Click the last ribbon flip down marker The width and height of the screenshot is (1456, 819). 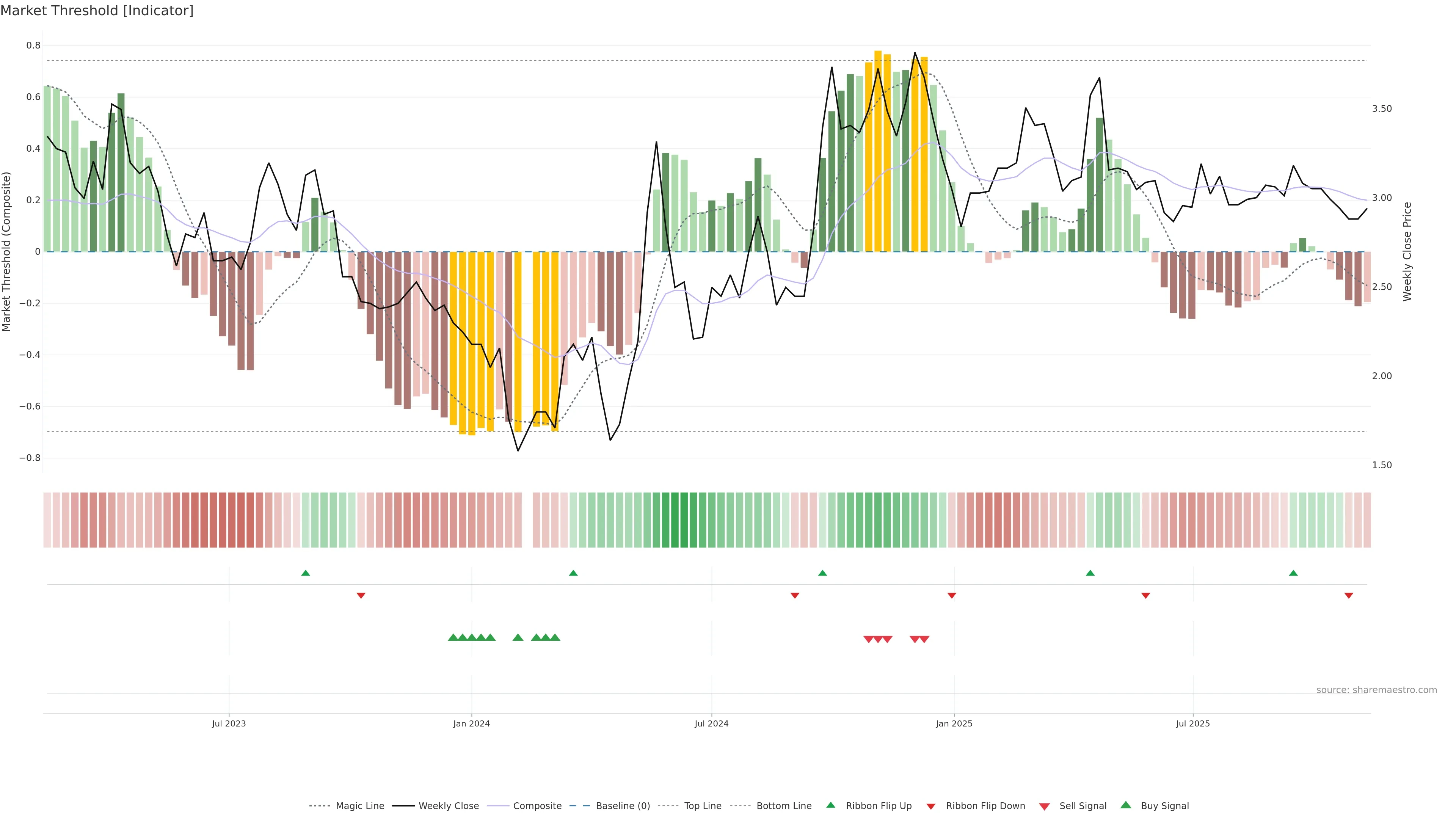pos(1349,595)
